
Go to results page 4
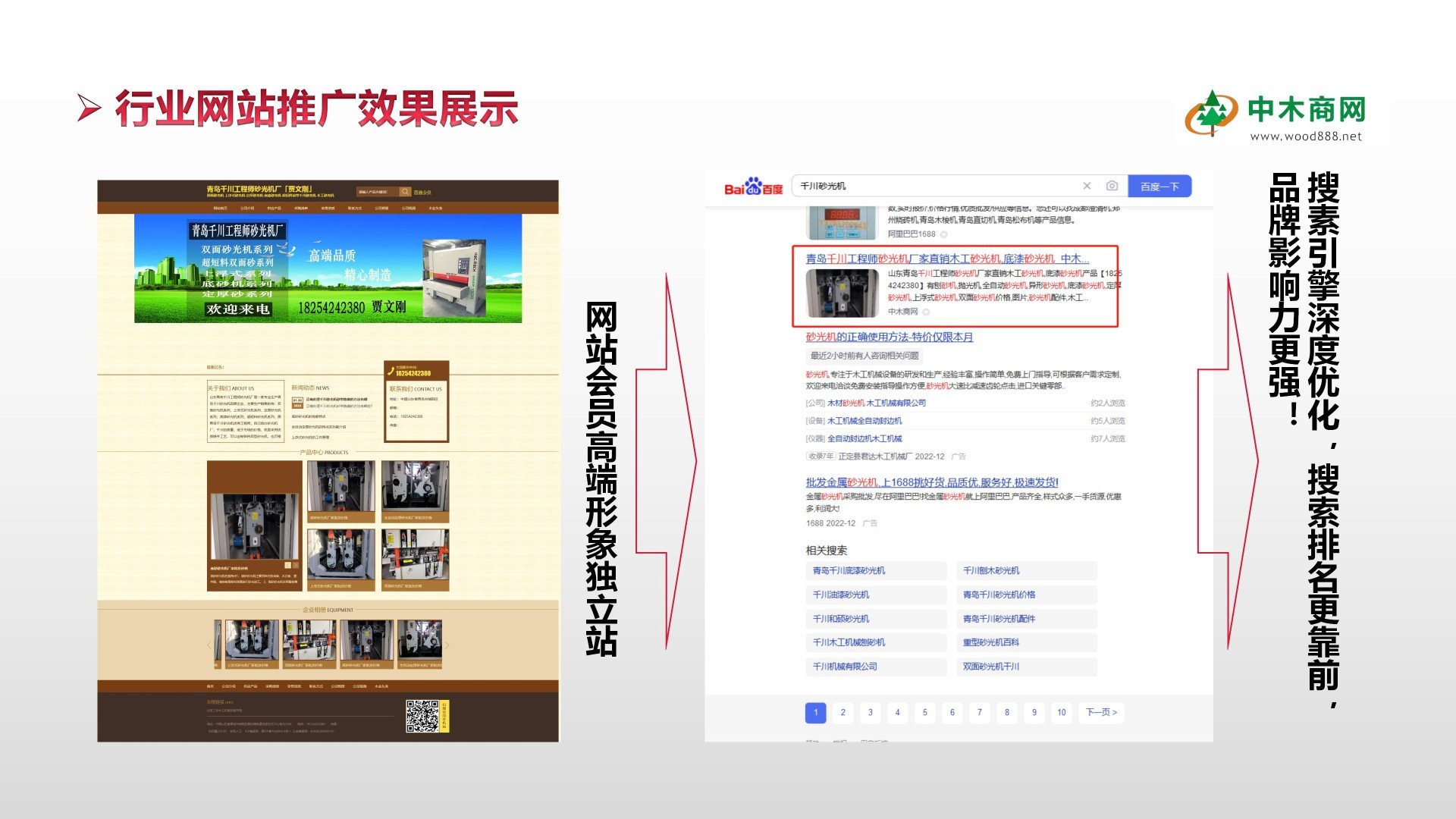tap(897, 712)
